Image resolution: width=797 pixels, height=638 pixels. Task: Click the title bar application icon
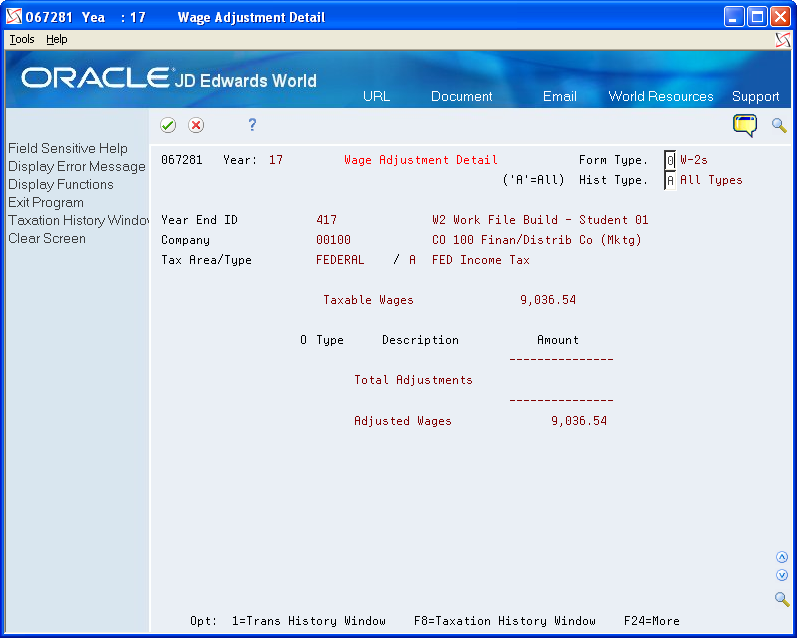tap(14, 16)
